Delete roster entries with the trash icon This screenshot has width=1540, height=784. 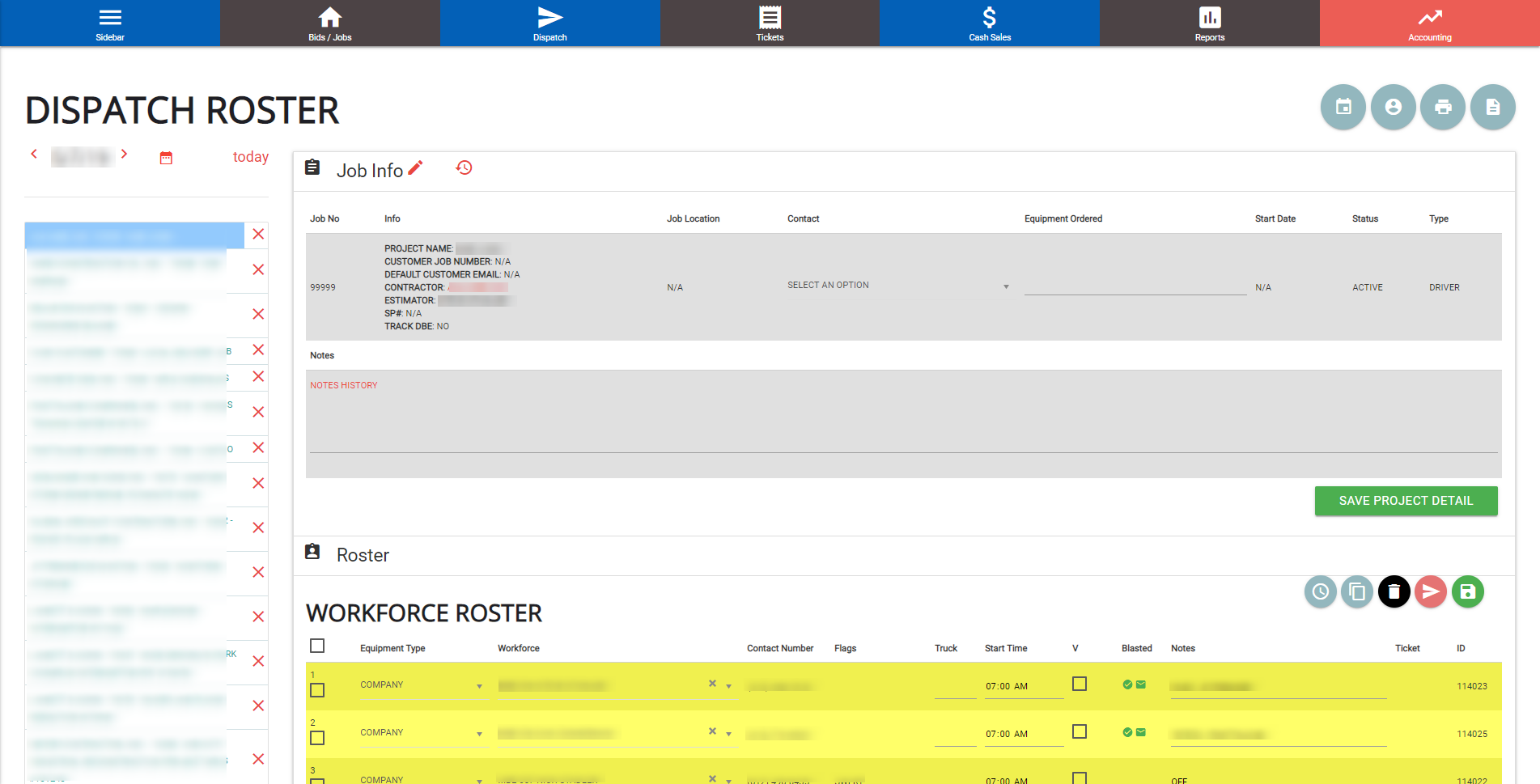click(1394, 591)
